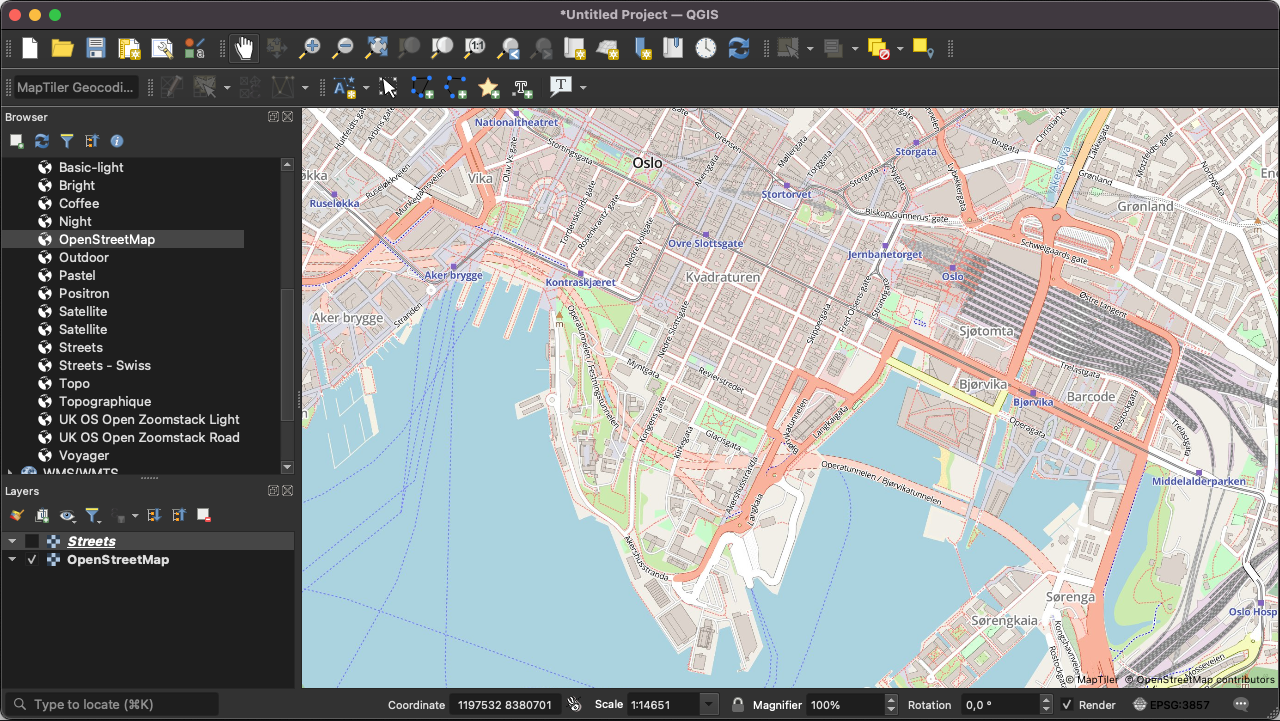Click the deselect features icon
This screenshot has height=721, width=1280.
click(x=878, y=48)
